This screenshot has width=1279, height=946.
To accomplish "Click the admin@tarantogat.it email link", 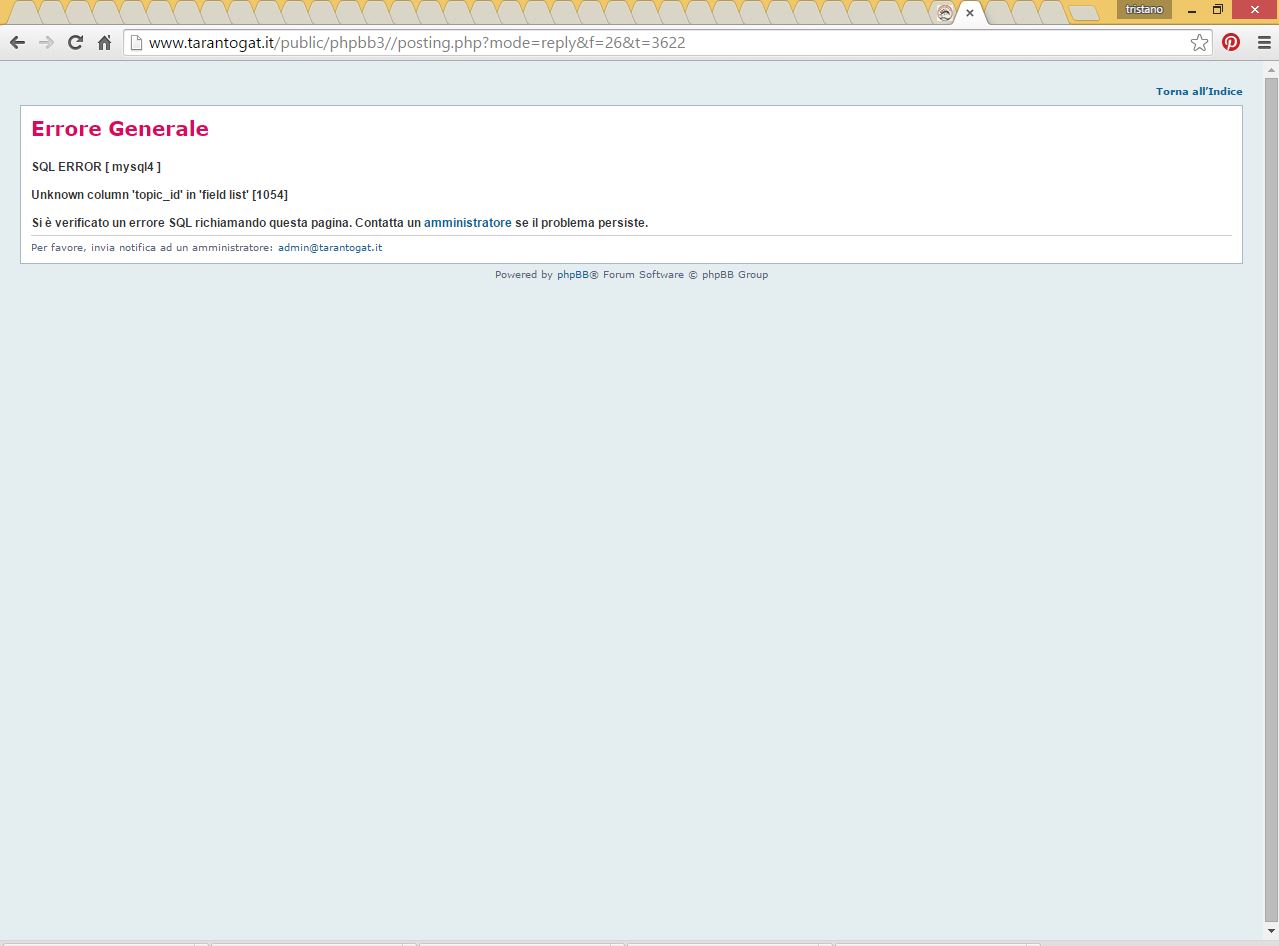I will point(330,247).
